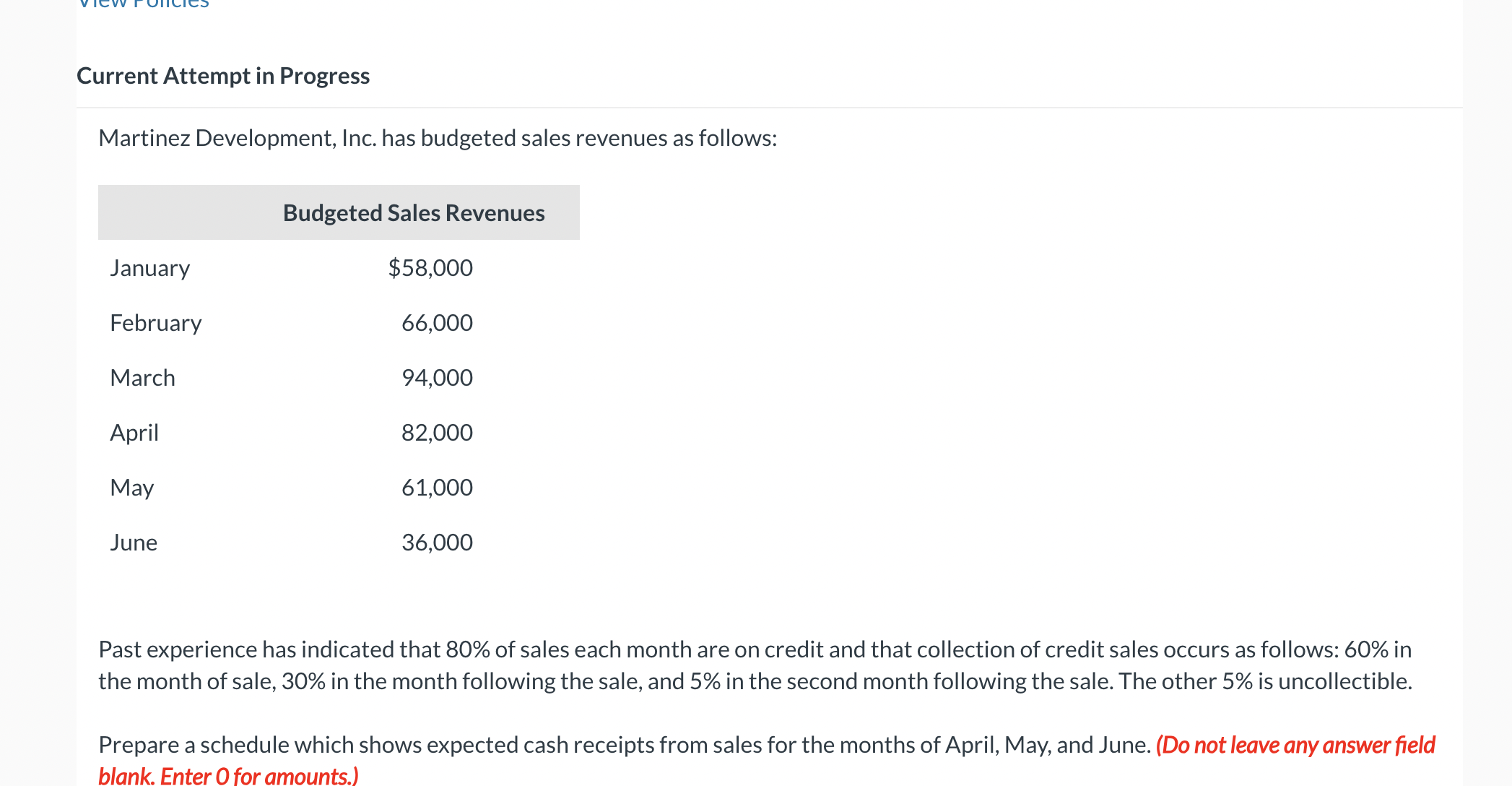The image size is (1512, 786).
Task: Select the February row label
Action: coord(155,323)
